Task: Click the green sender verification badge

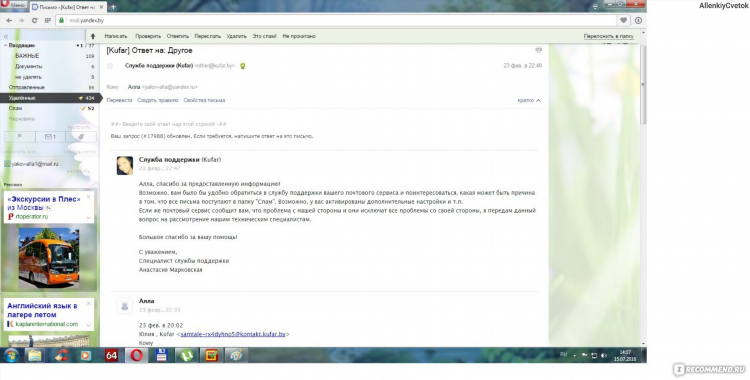Action: click(243, 66)
